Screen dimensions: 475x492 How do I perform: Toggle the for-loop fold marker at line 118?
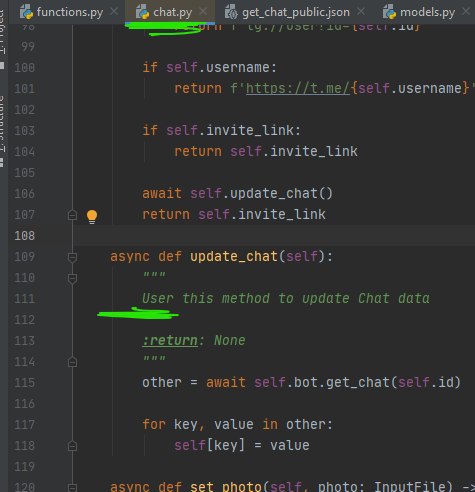point(72,446)
